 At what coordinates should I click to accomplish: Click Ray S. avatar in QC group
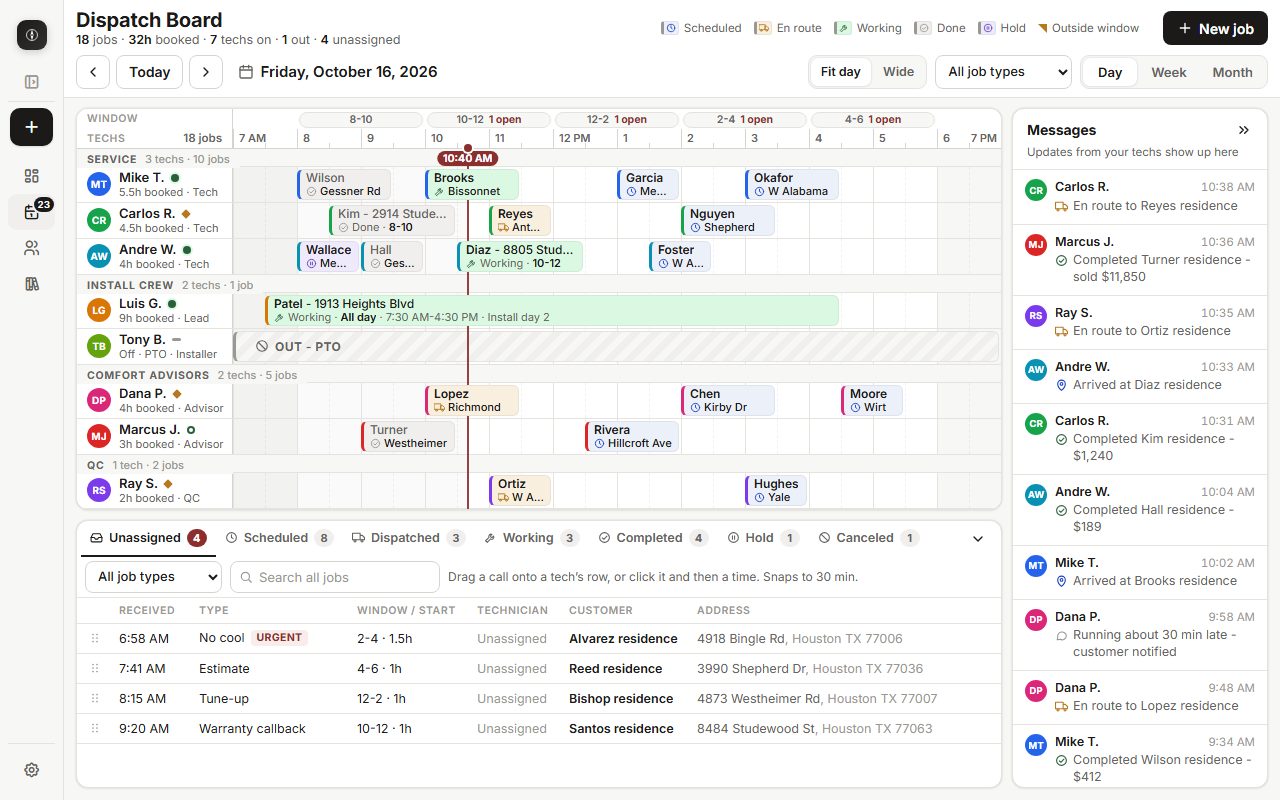[x=99, y=490]
